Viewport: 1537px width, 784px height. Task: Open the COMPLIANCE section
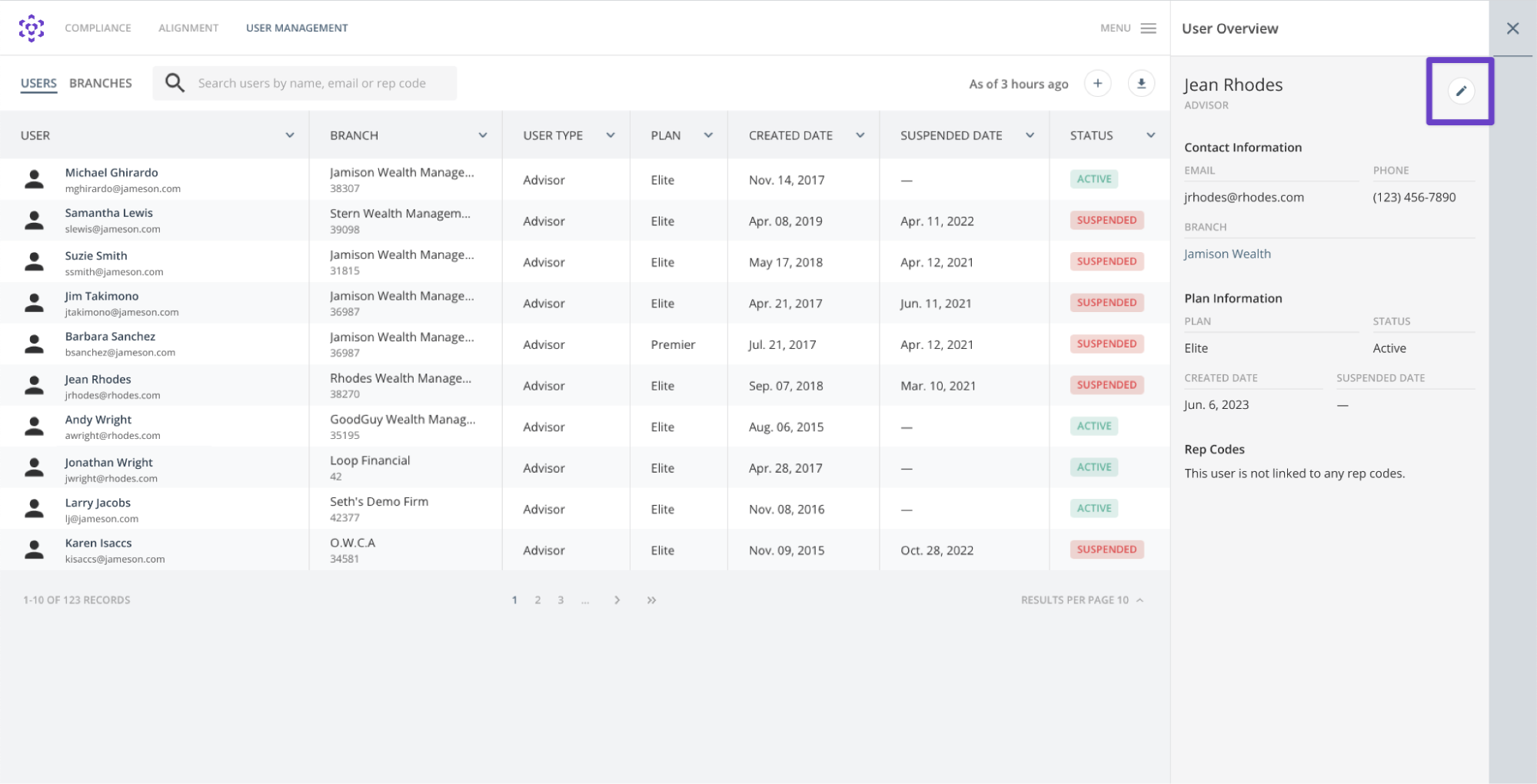pyautogui.click(x=98, y=28)
